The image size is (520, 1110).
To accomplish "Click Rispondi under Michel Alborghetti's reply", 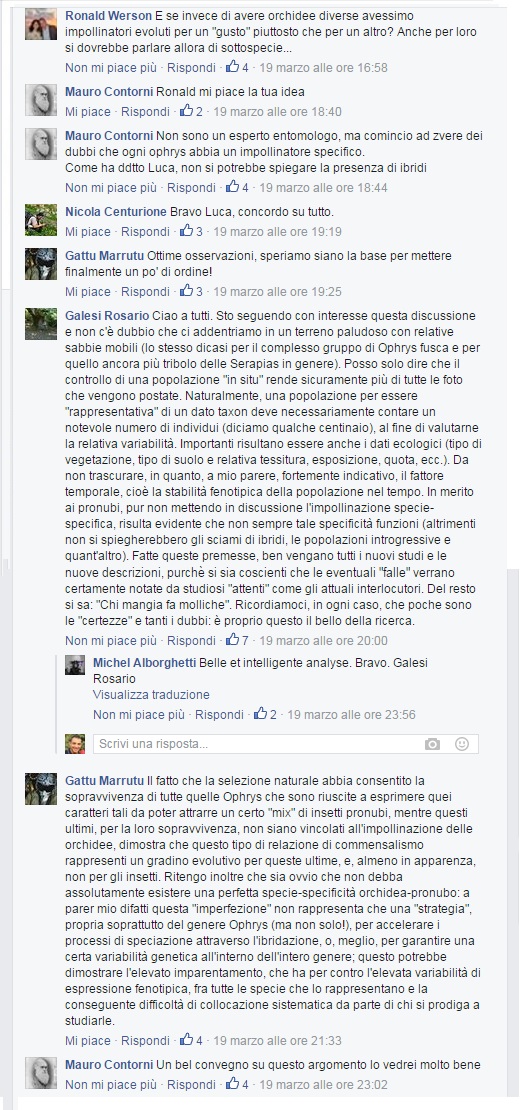I will pyautogui.click(x=219, y=715).
